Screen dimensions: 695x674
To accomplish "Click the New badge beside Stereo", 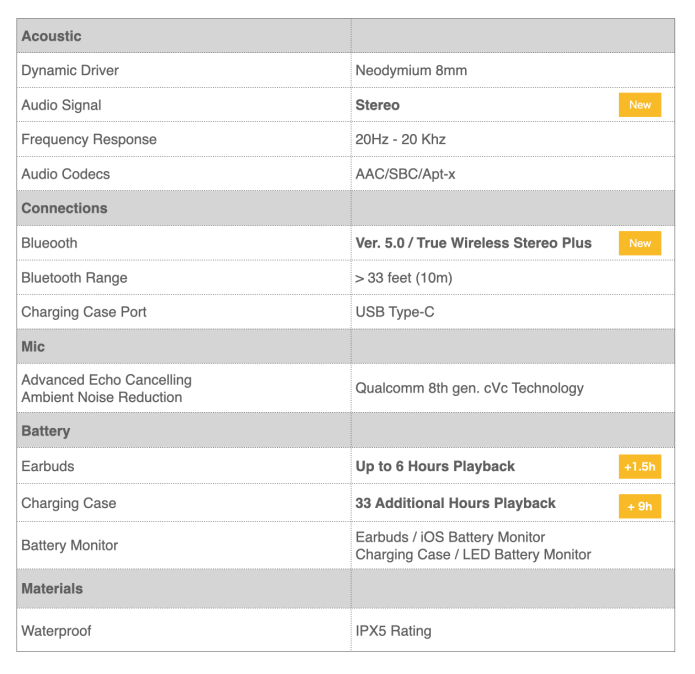I will 639,105.
